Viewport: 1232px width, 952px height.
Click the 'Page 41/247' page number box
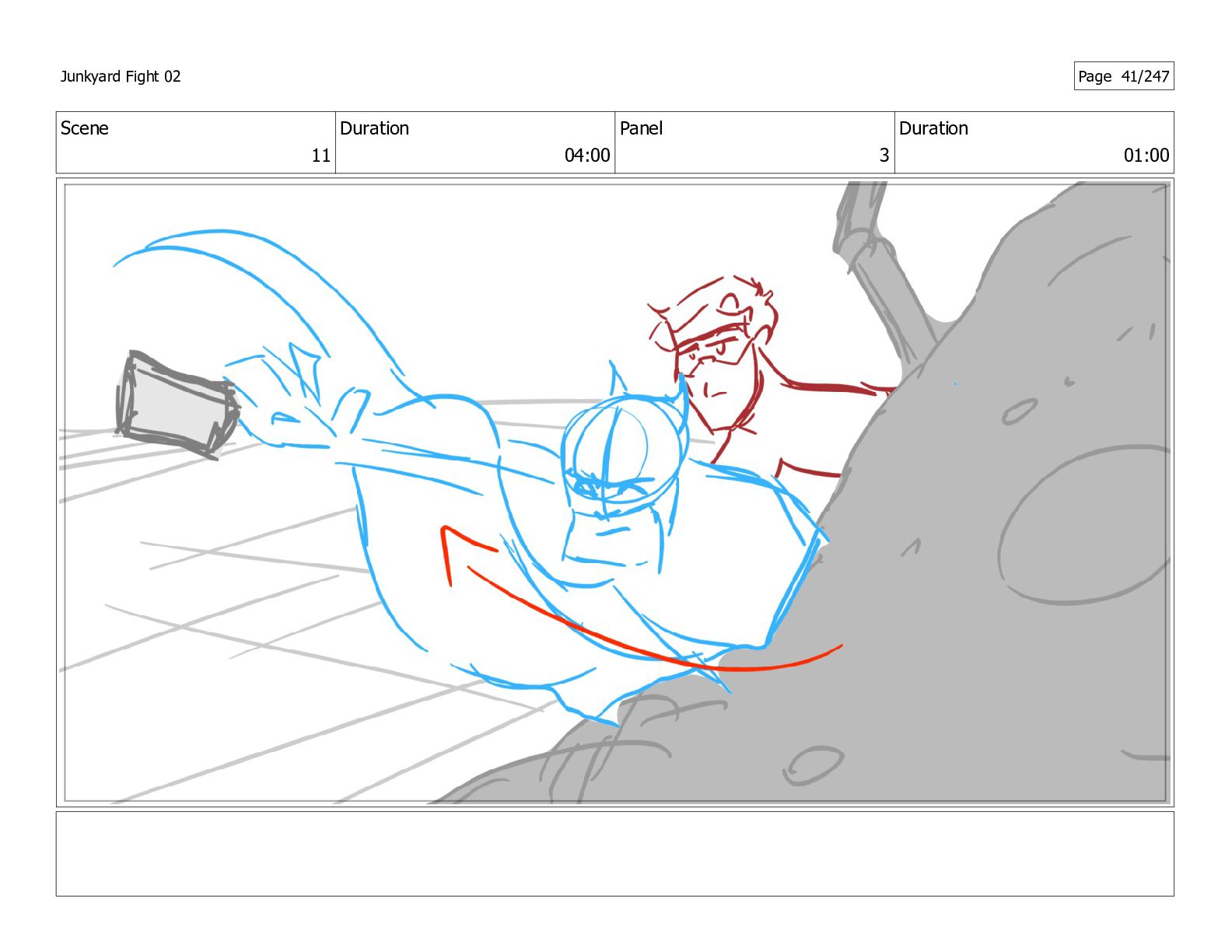click(x=1124, y=76)
